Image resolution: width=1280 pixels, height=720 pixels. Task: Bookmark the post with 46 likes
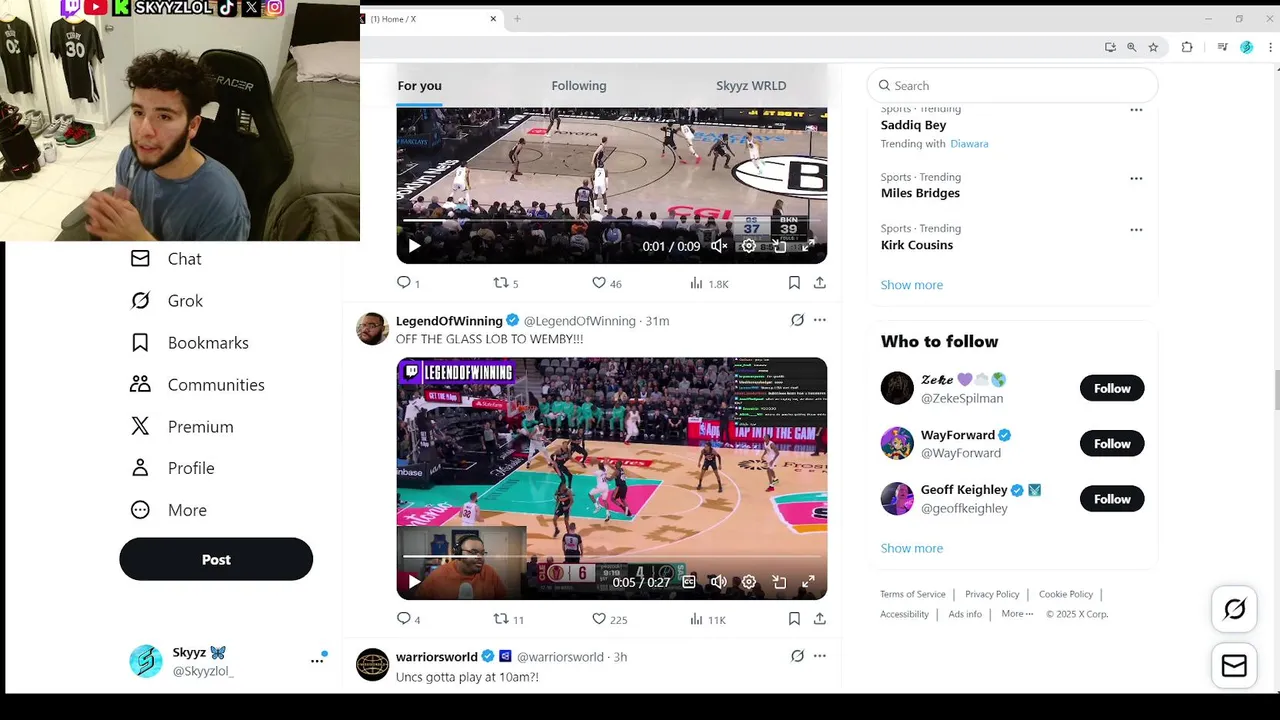pyautogui.click(x=794, y=284)
